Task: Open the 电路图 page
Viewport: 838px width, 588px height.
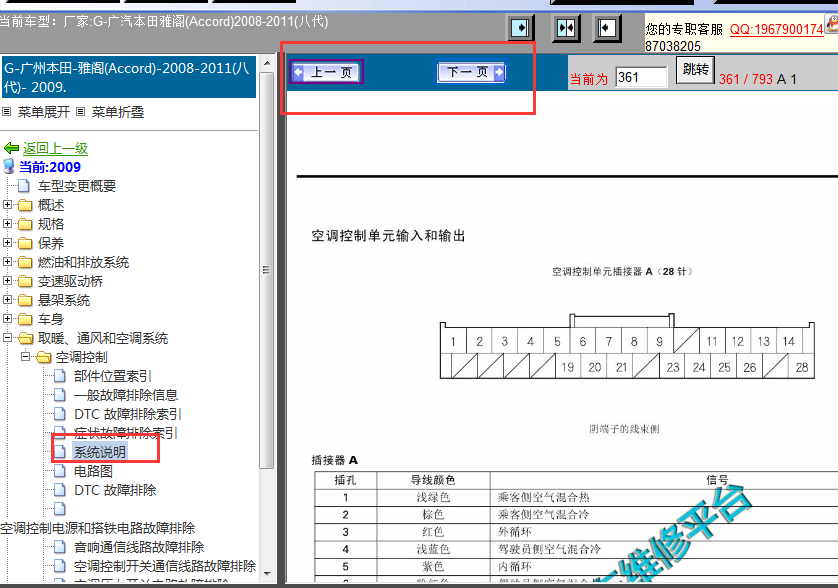Action: [94, 471]
